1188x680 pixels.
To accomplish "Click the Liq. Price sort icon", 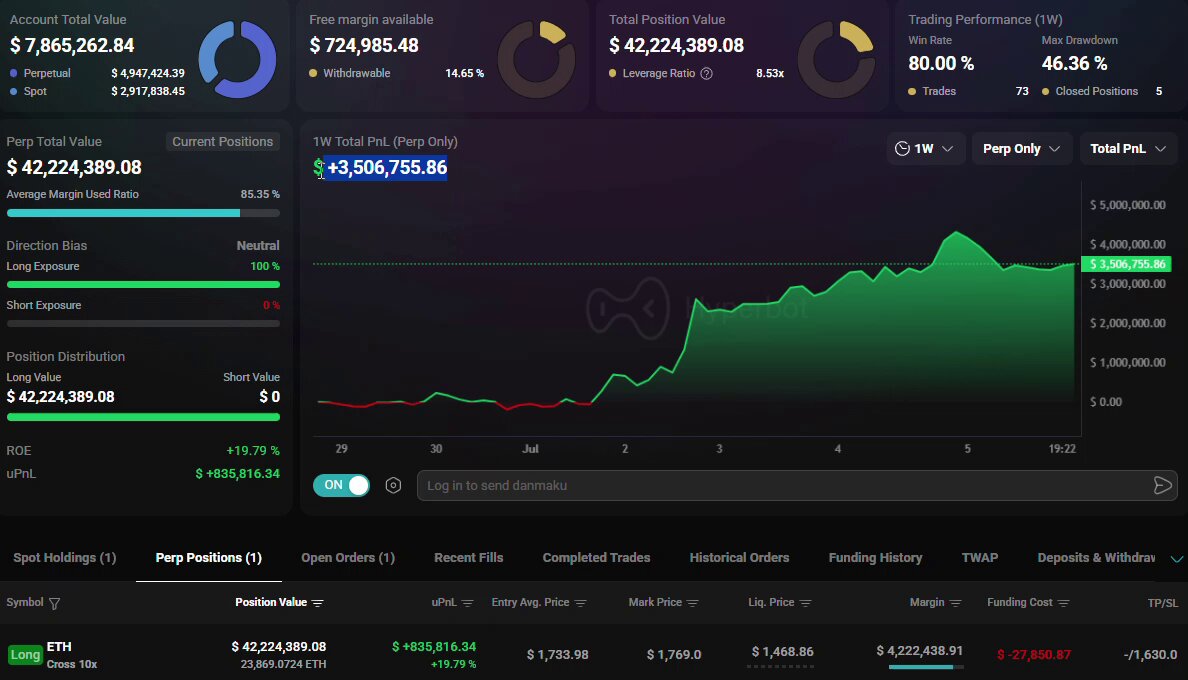I will point(805,603).
